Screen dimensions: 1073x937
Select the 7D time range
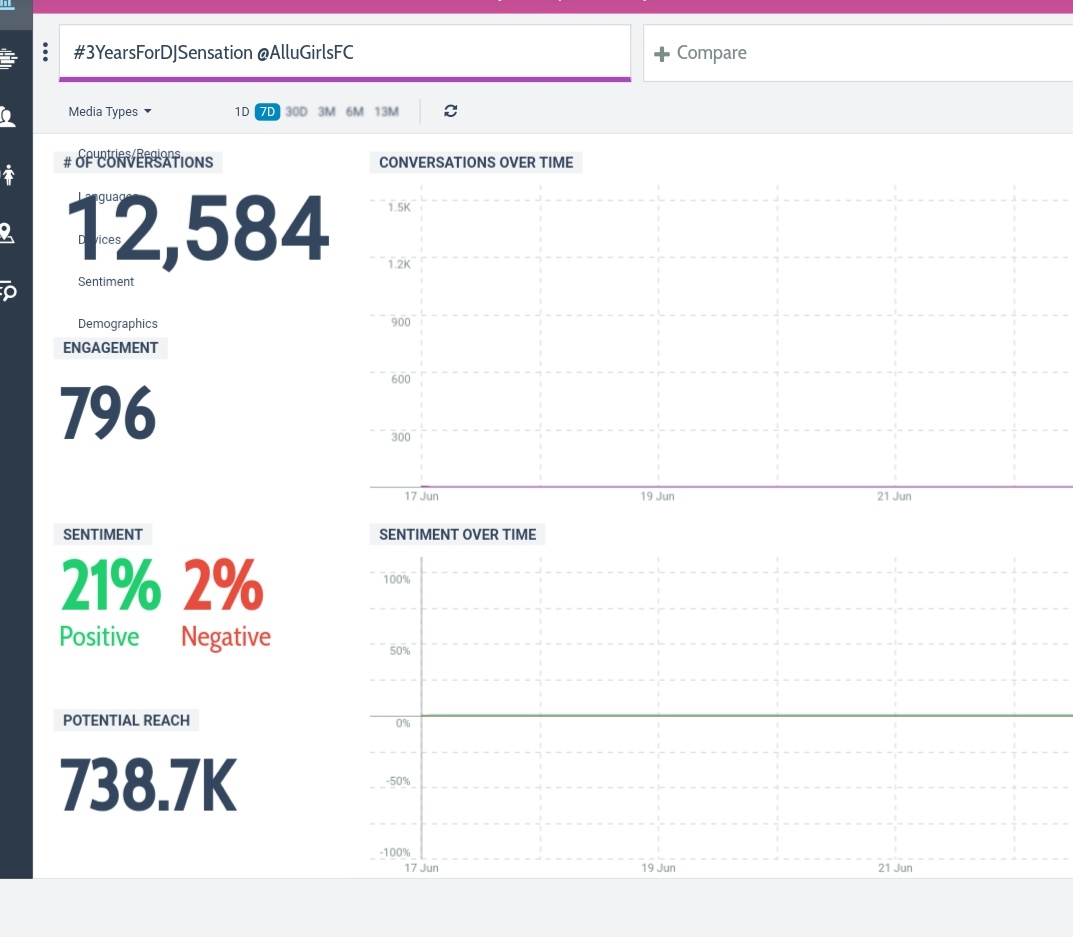click(x=267, y=112)
